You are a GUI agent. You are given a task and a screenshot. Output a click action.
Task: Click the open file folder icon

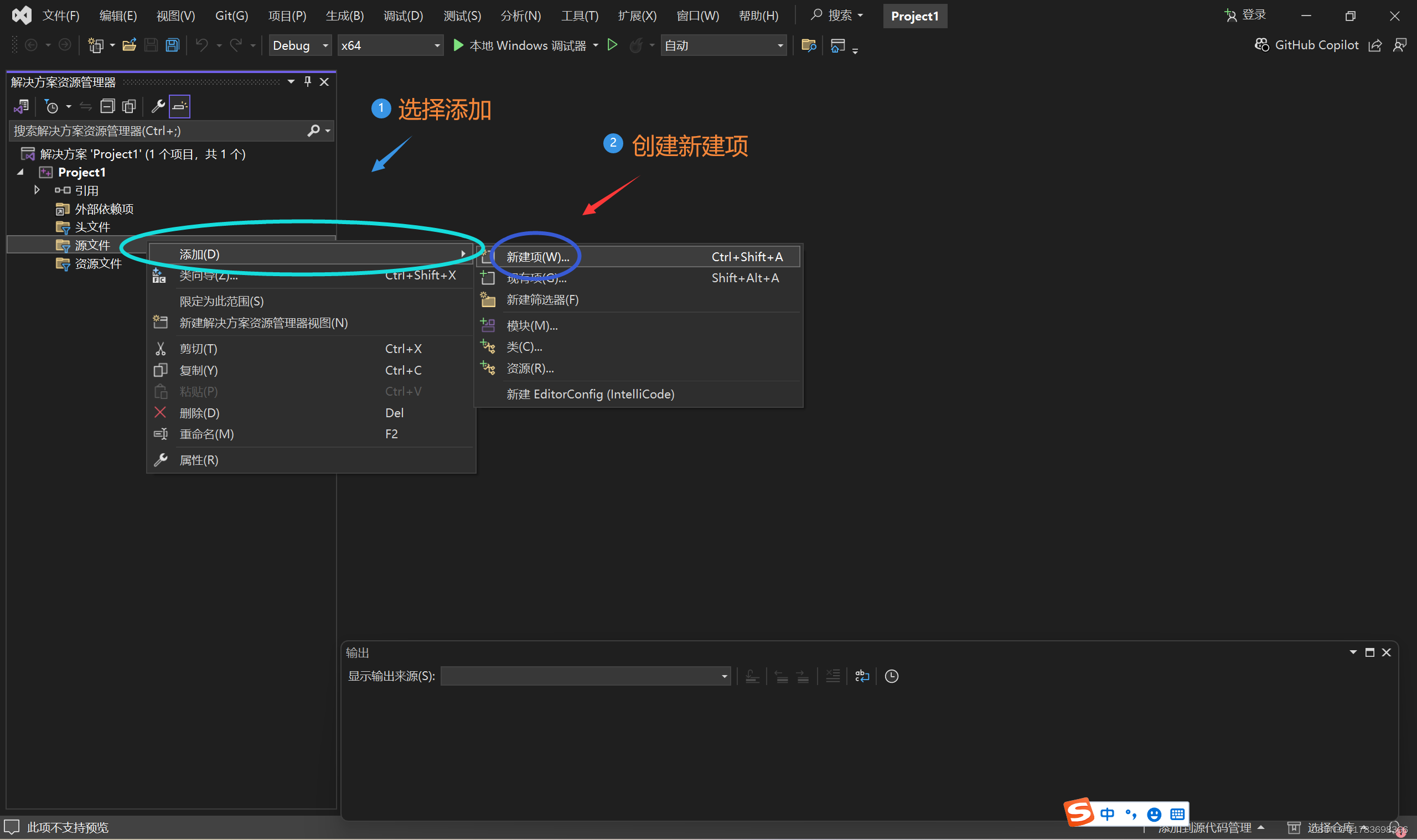[130, 45]
